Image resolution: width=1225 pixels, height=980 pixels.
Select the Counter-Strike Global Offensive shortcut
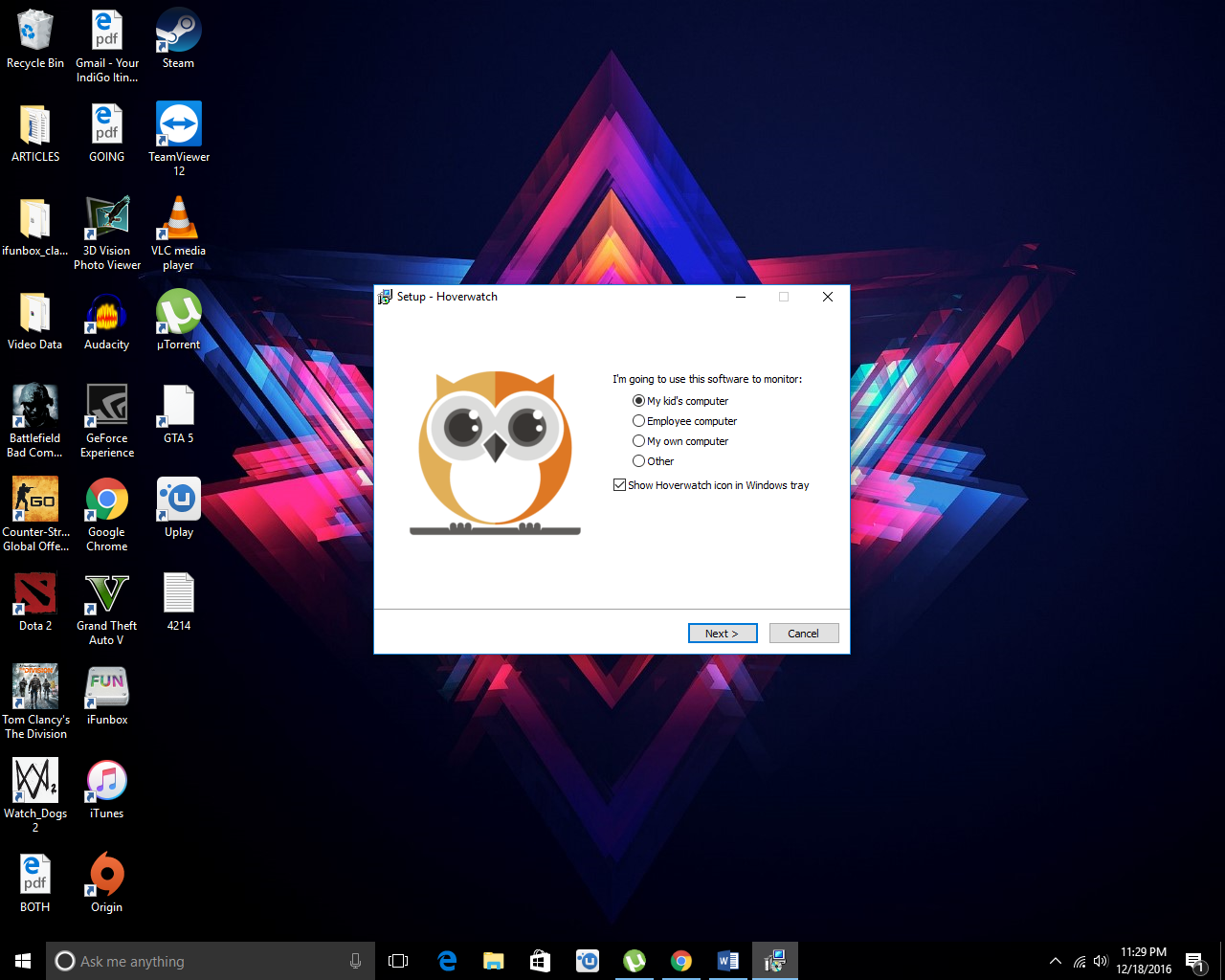point(35,515)
